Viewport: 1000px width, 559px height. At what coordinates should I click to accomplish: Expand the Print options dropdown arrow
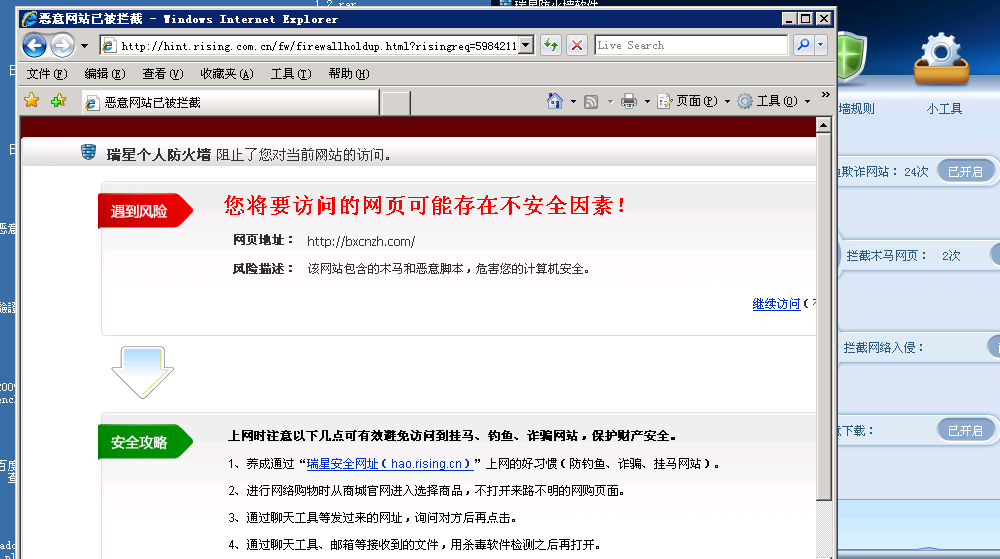[x=647, y=101]
